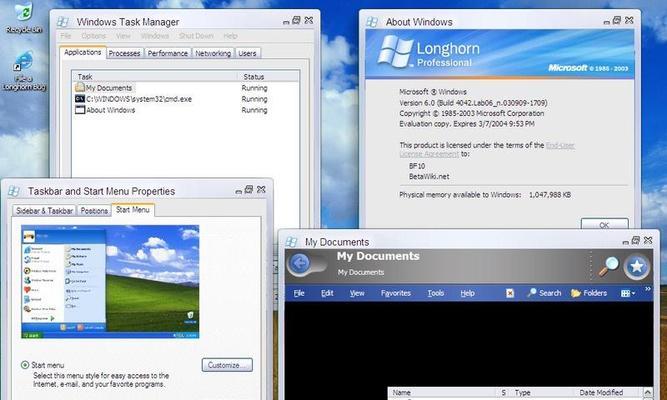Click the Customize button
The width and height of the screenshot is (667, 400).
(227, 365)
